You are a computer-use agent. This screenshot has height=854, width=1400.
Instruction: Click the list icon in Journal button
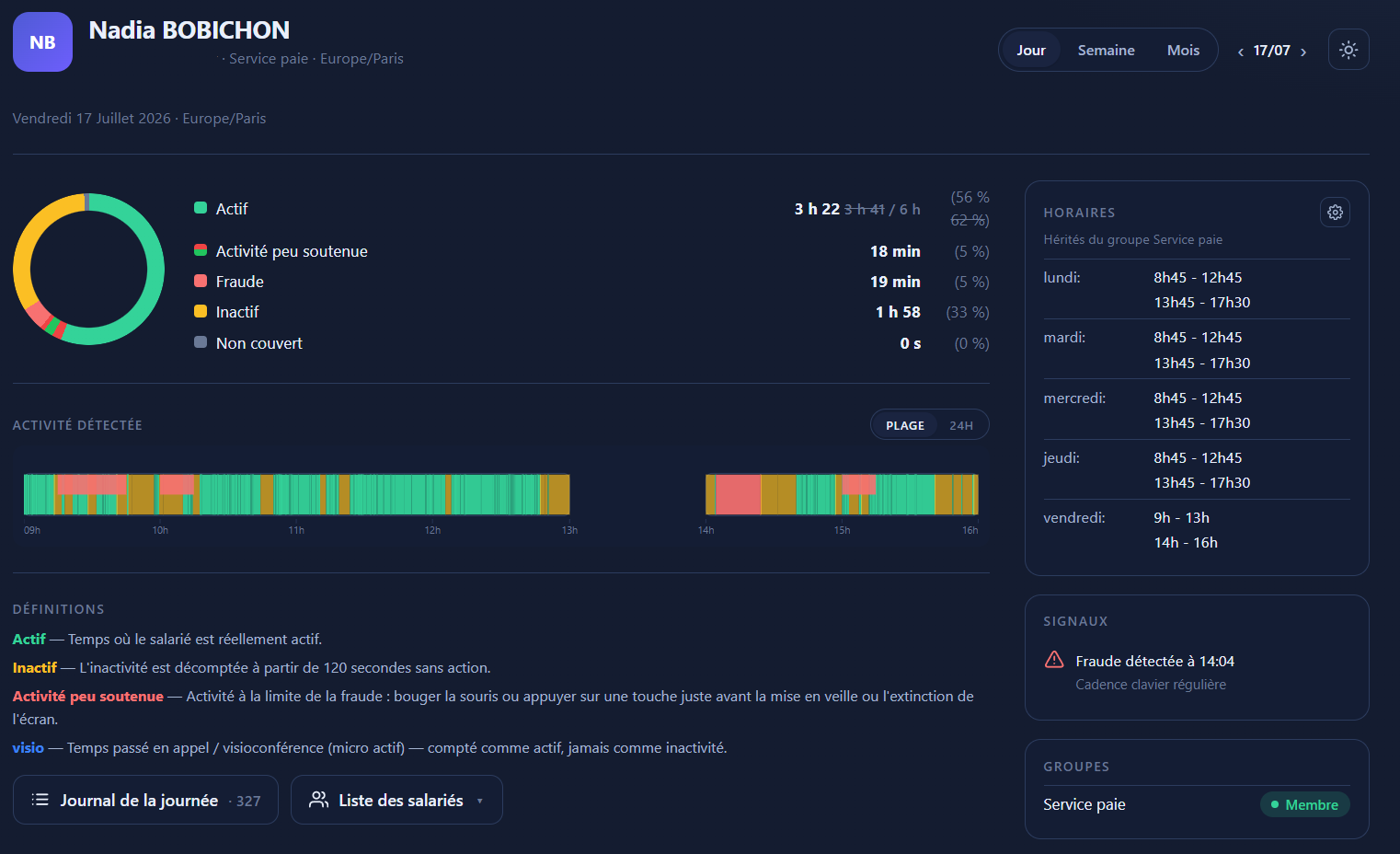[x=40, y=800]
